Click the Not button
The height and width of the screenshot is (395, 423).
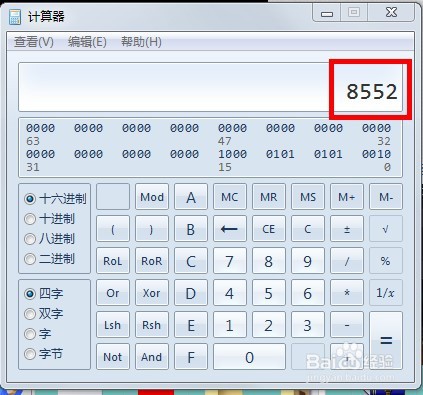(x=113, y=357)
